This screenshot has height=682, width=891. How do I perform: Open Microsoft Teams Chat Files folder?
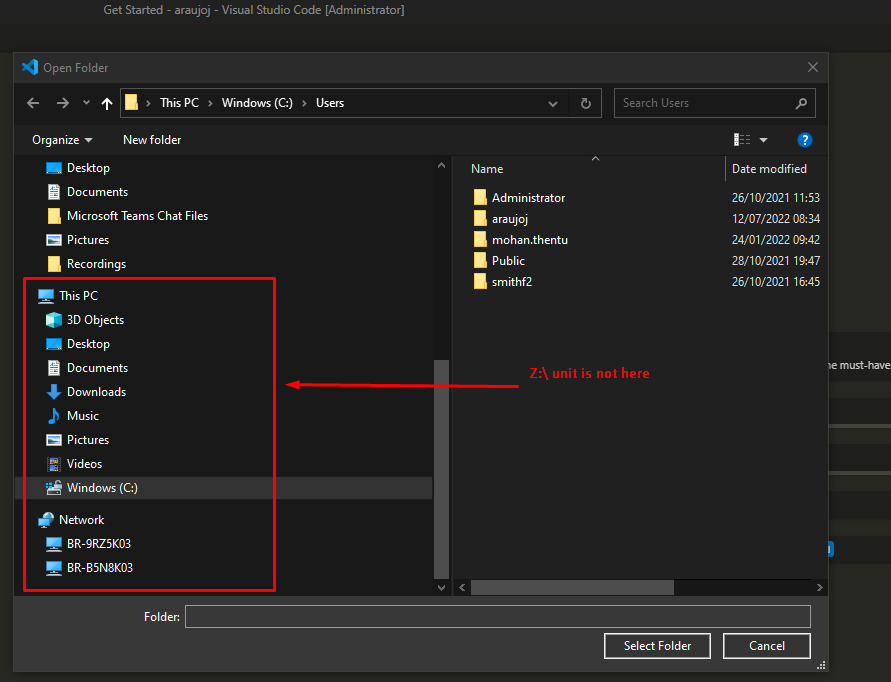click(138, 216)
